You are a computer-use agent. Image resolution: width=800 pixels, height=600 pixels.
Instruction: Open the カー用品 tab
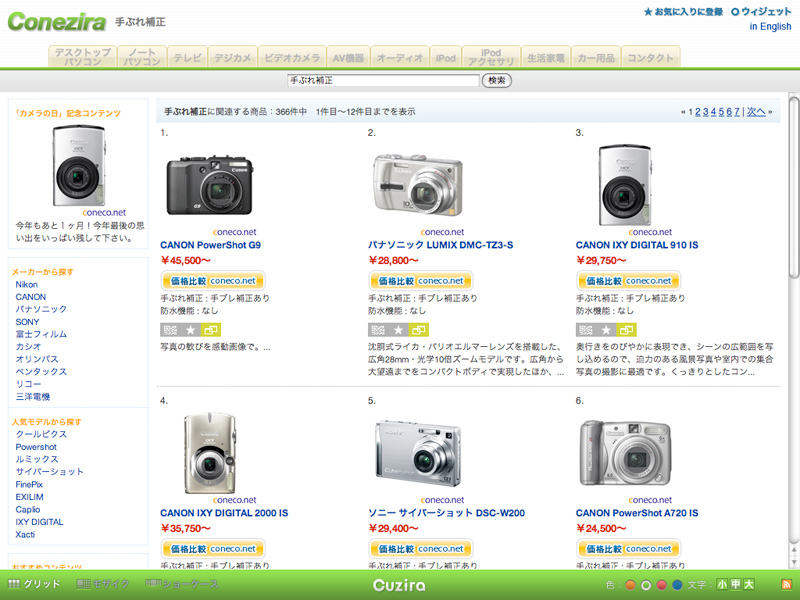point(596,57)
